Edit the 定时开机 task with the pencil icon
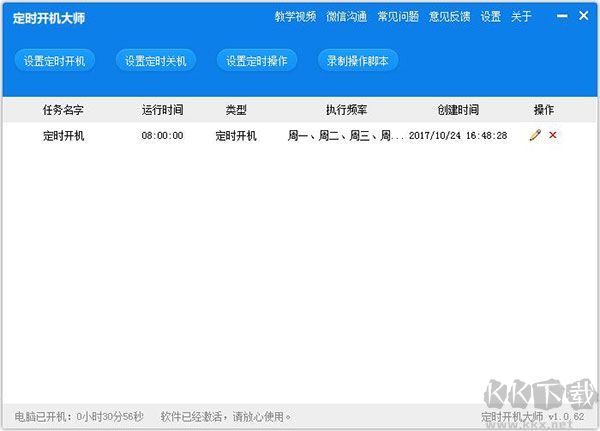The image size is (600, 431). click(535, 135)
